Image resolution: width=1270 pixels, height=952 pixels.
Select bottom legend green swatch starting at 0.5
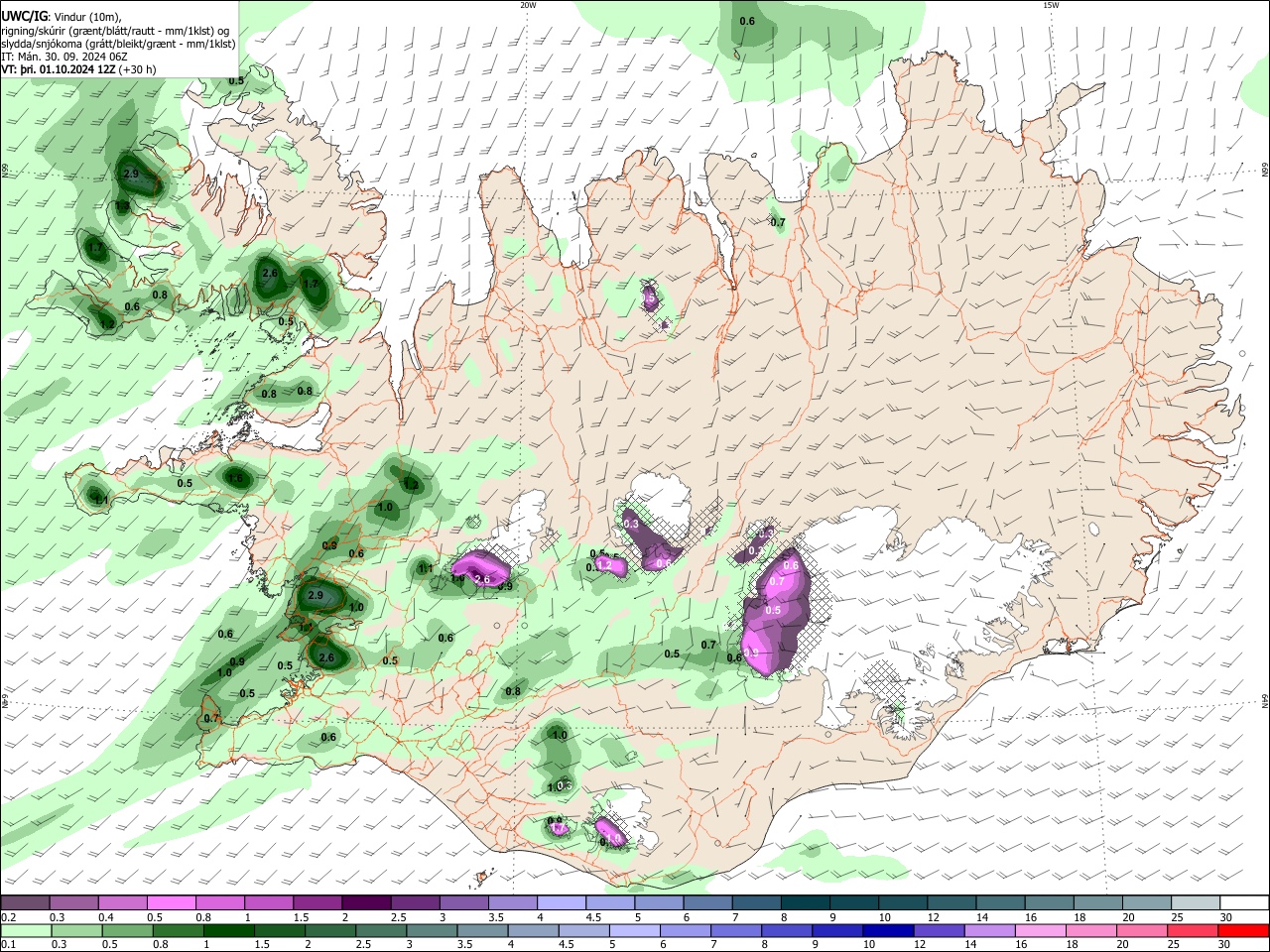point(127,930)
